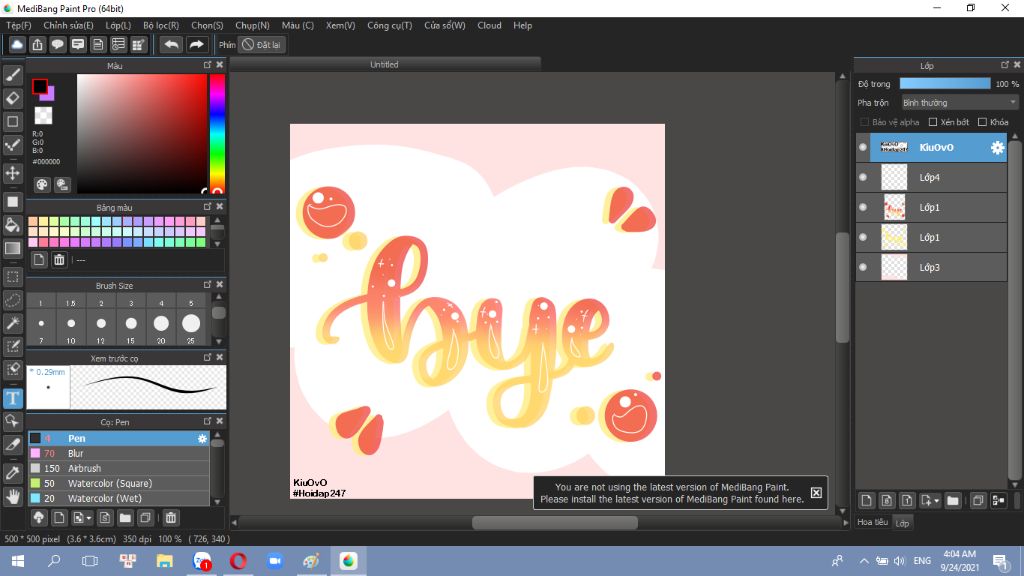
Task: Select the Lasso selection tool
Action: (x=12, y=300)
